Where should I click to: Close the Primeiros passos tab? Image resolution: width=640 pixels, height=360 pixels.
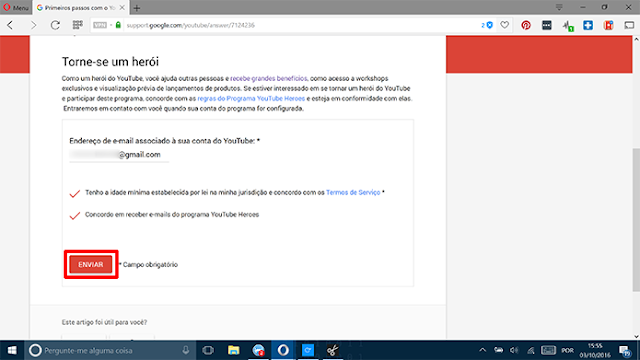coord(122,8)
